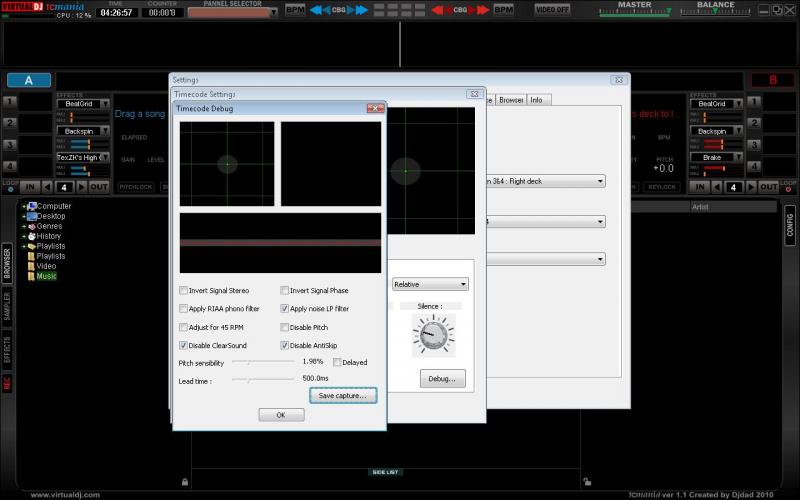The width and height of the screenshot is (800, 500).
Task: Select the Music folder
Action: point(31,276)
